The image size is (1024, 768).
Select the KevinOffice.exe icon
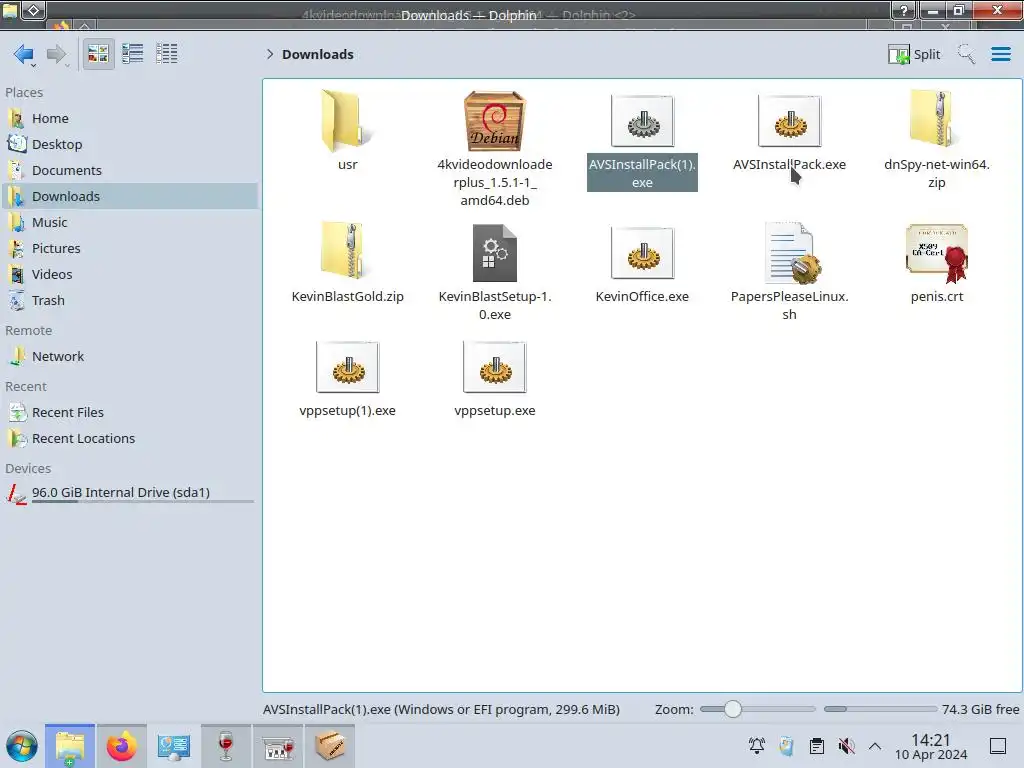tap(642, 253)
